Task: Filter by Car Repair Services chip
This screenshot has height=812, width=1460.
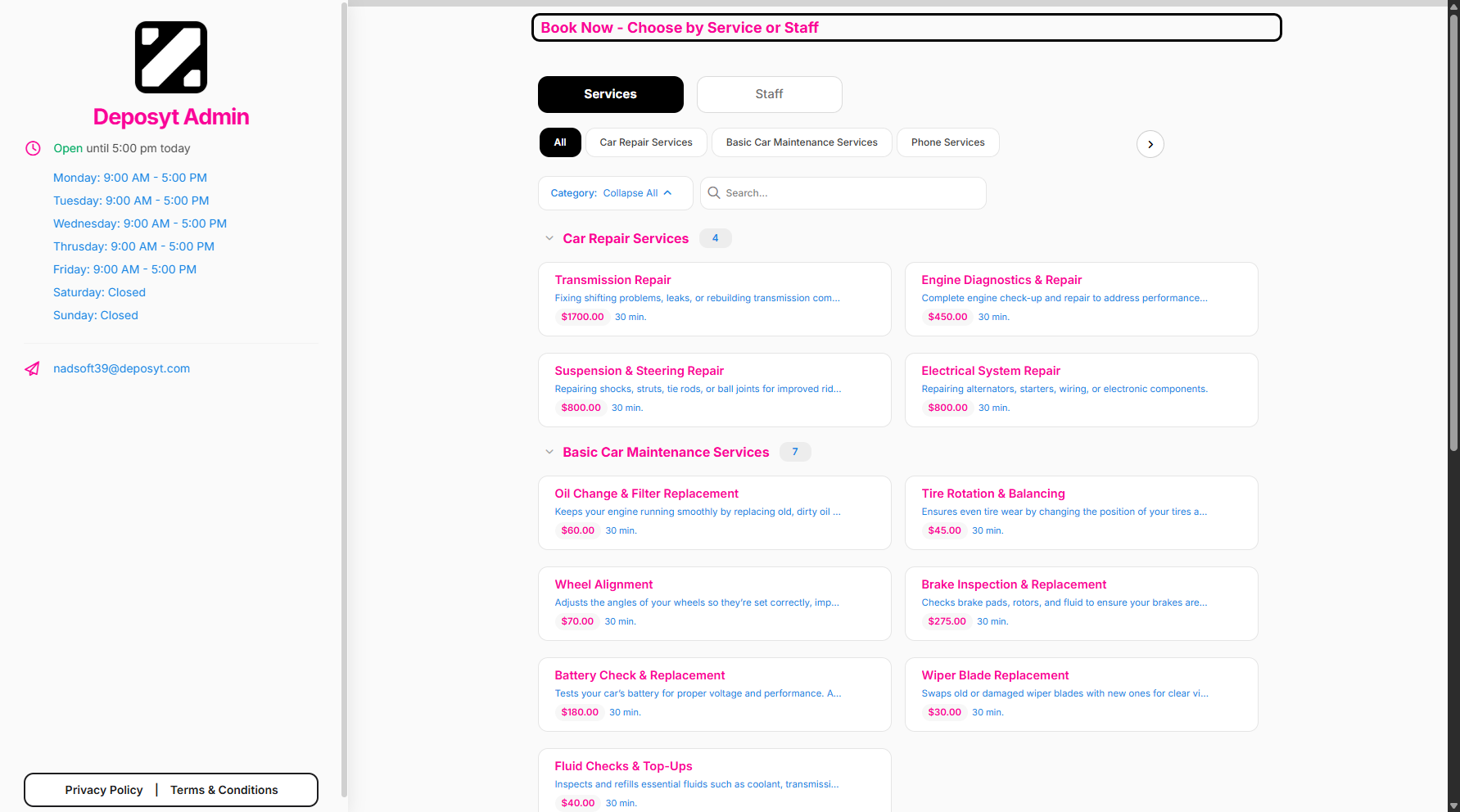Action: point(646,142)
